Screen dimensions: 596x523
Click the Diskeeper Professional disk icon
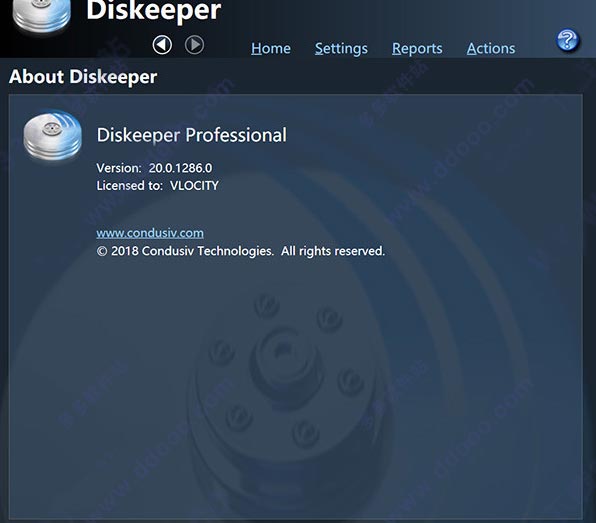pos(52,134)
